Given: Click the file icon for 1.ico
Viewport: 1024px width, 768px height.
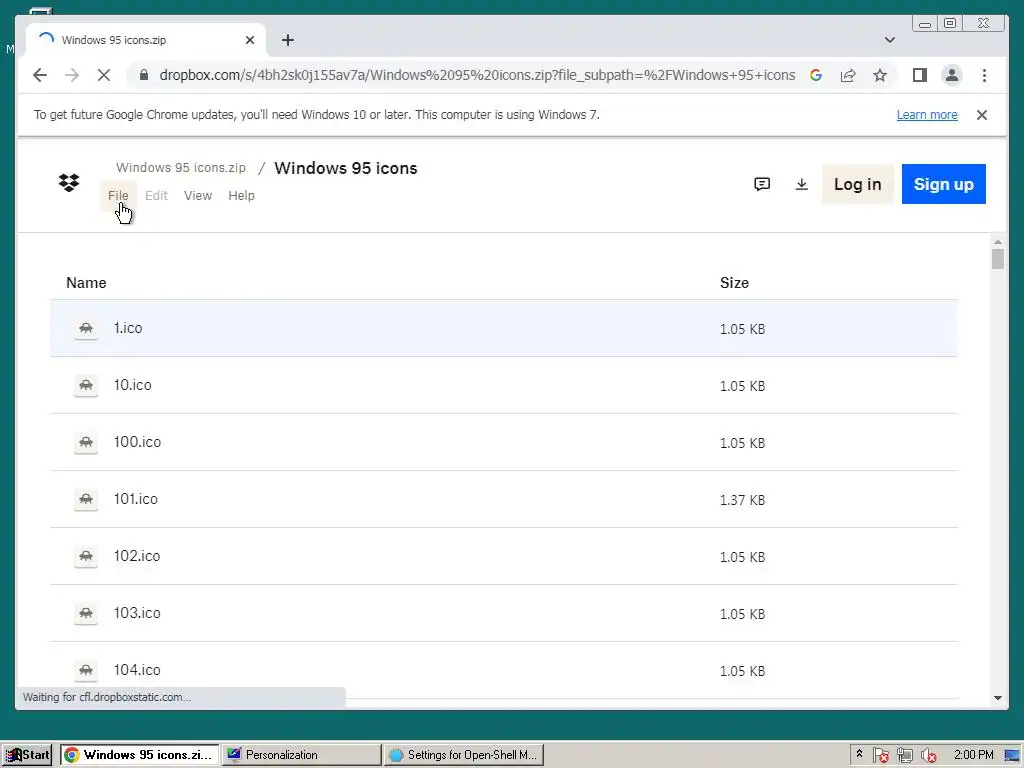Looking at the screenshot, I should click(x=86, y=328).
